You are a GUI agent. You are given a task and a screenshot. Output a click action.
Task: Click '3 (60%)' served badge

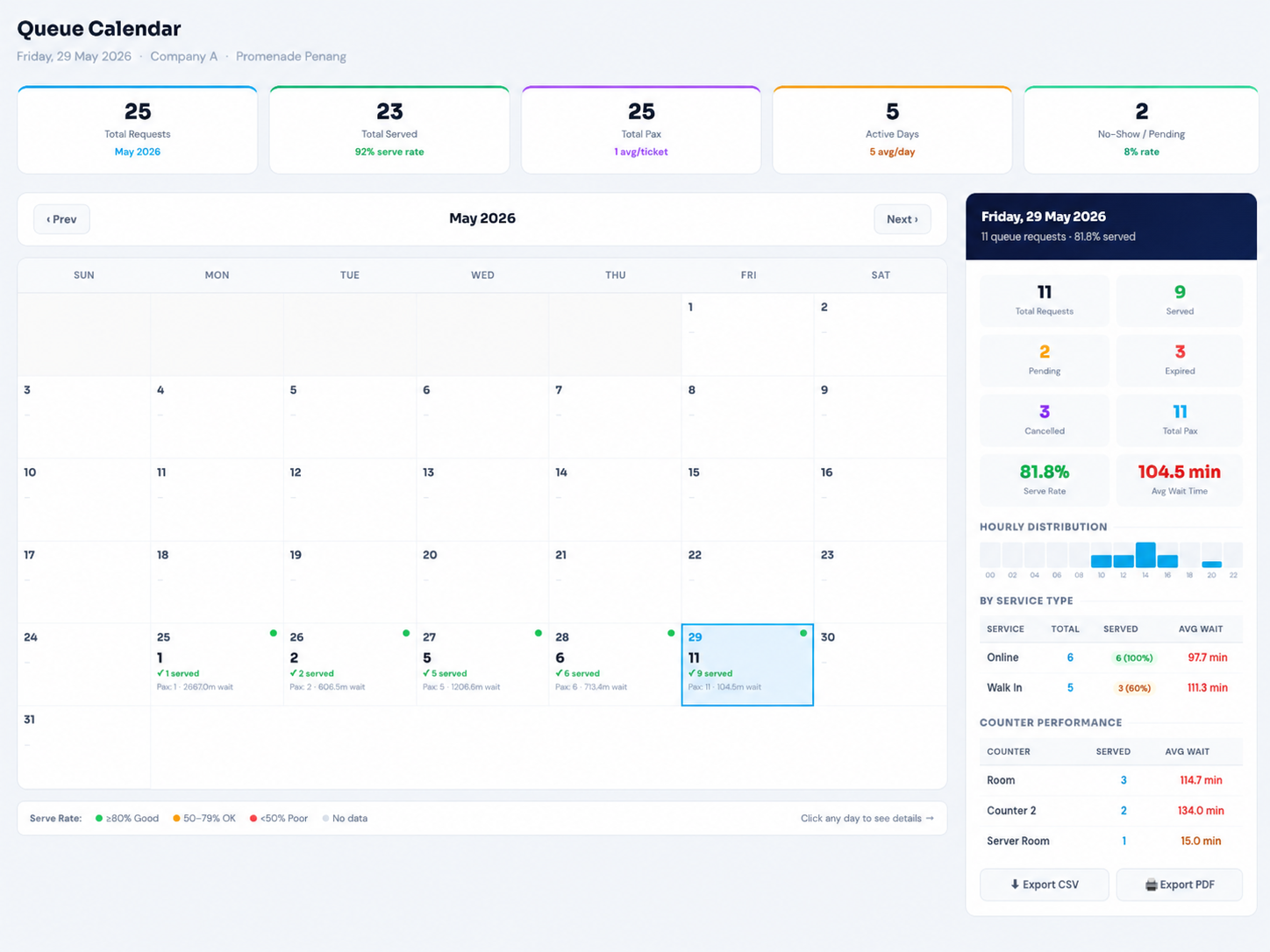pyautogui.click(x=1134, y=688)
